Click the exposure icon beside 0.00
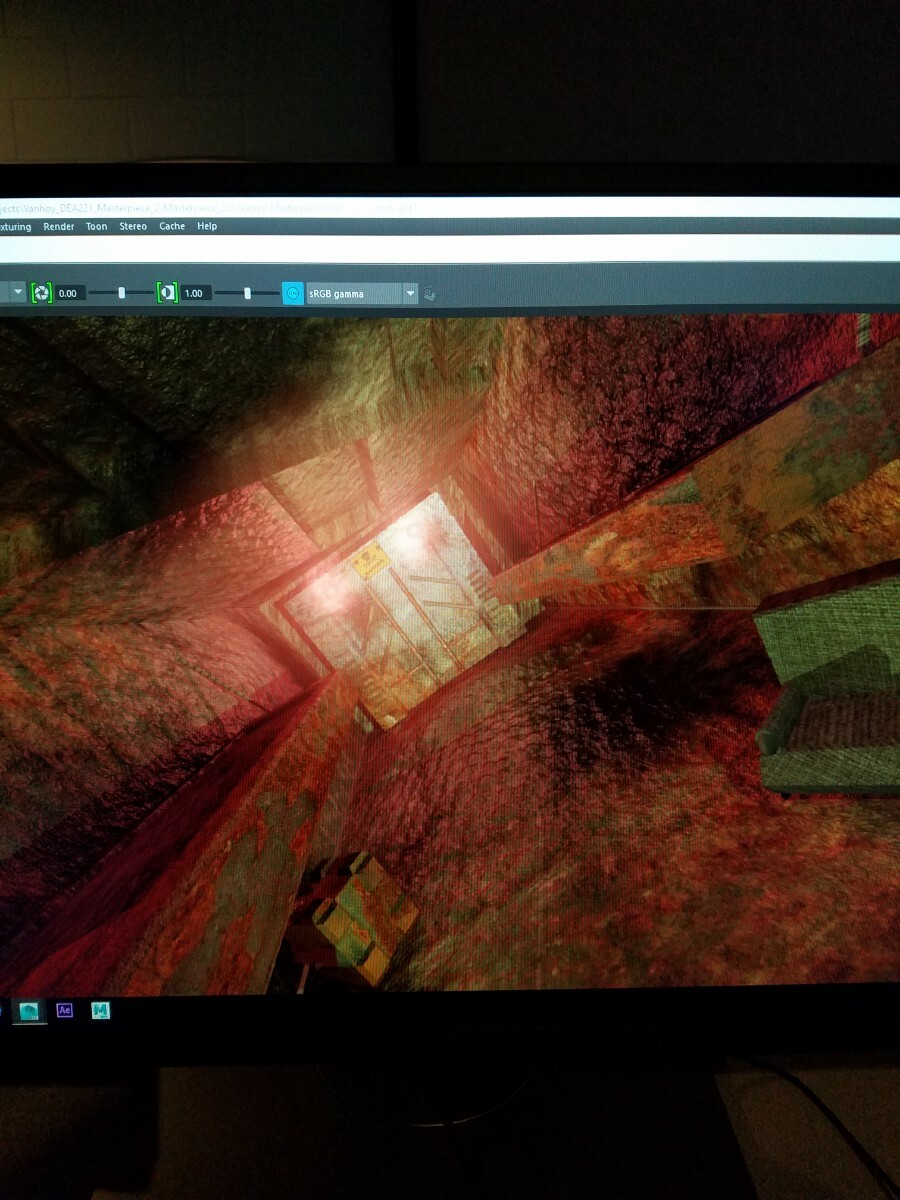Screen dimensions: 900x1200 pos(41,293)
